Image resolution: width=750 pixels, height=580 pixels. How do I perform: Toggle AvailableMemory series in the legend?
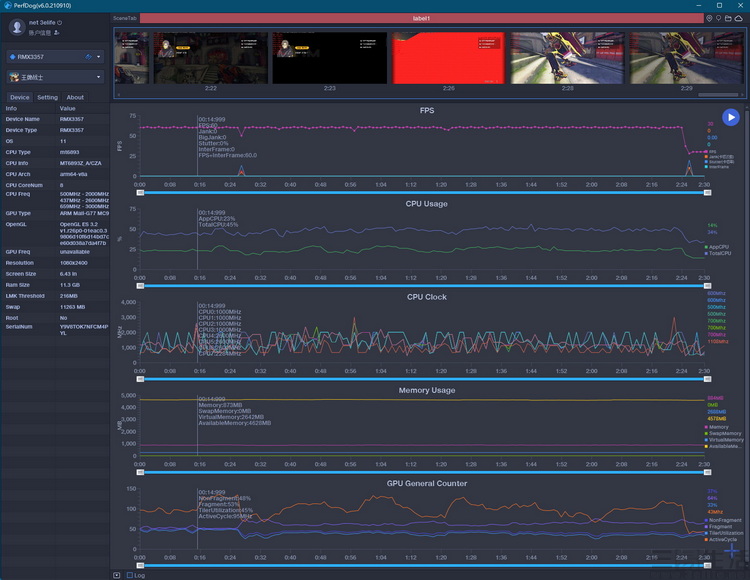click(722, 446)
